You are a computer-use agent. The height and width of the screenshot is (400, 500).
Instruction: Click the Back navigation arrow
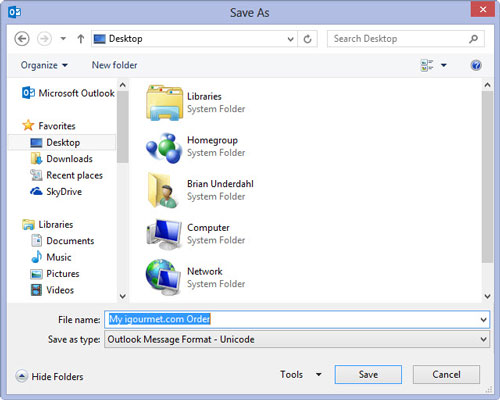22,39
